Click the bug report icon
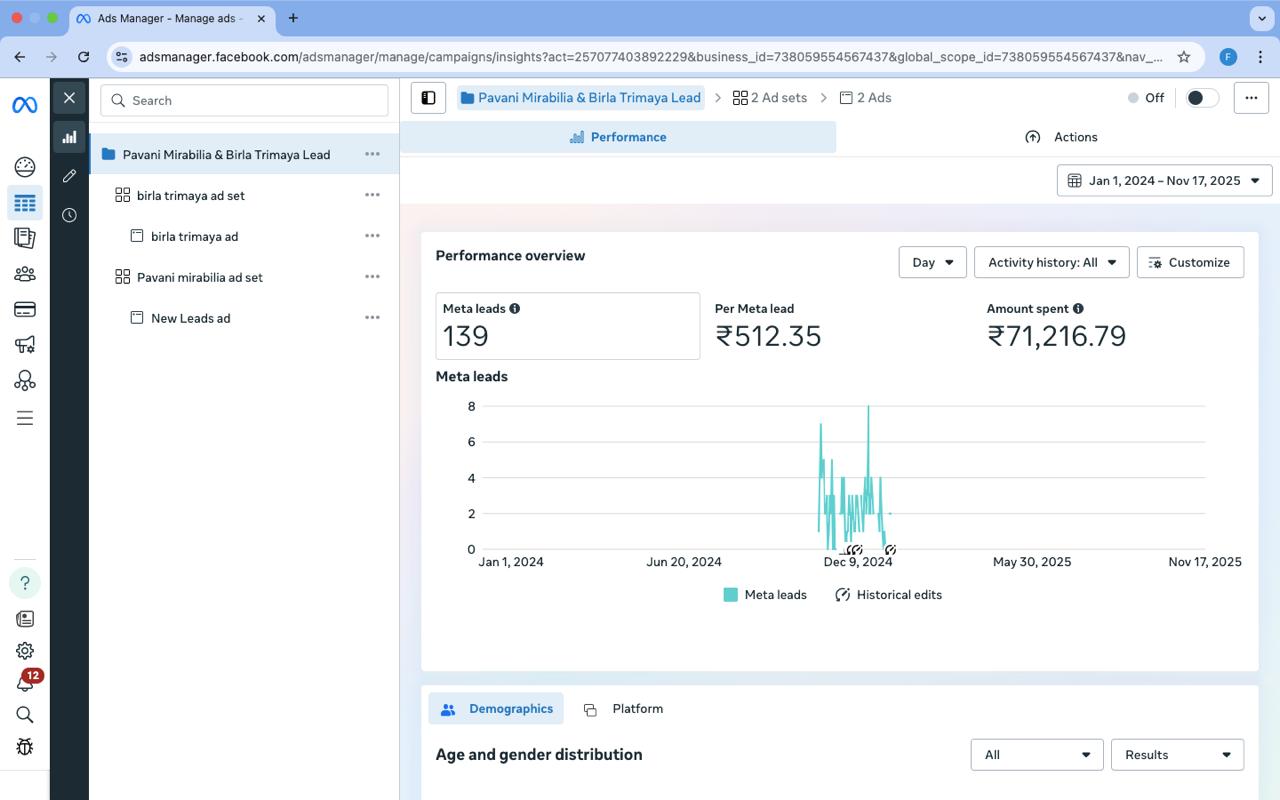 (25, 746)
